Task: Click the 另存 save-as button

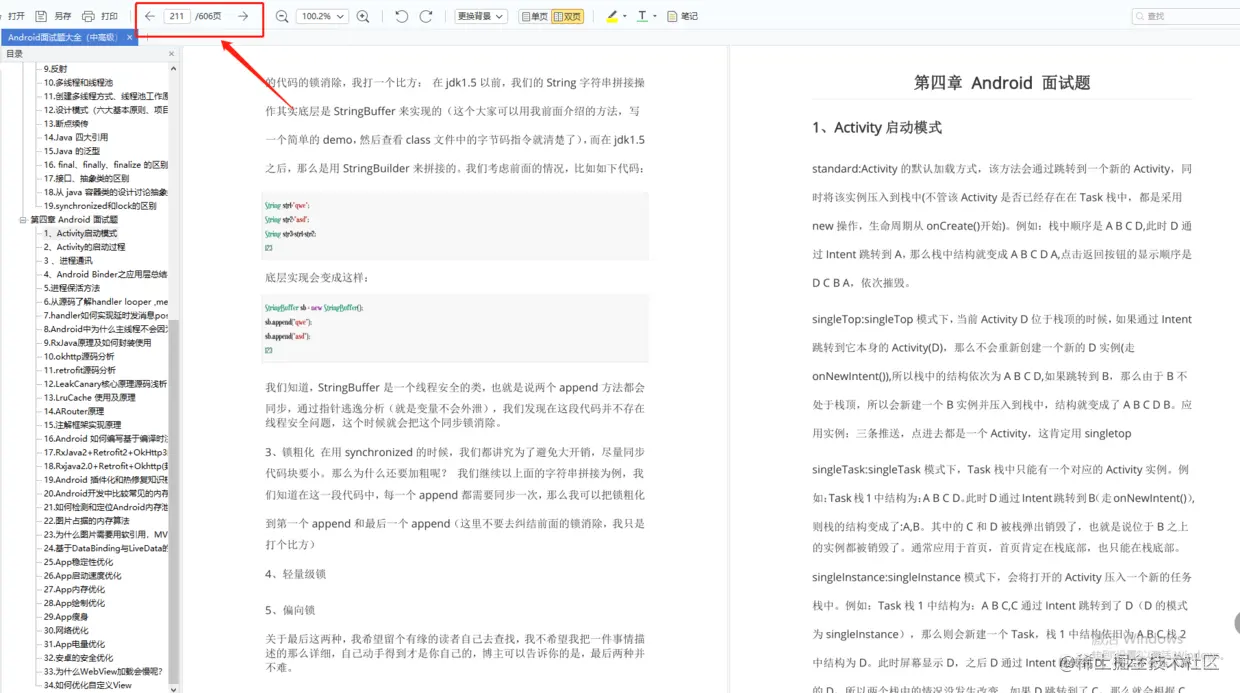Action: (53, 16)
